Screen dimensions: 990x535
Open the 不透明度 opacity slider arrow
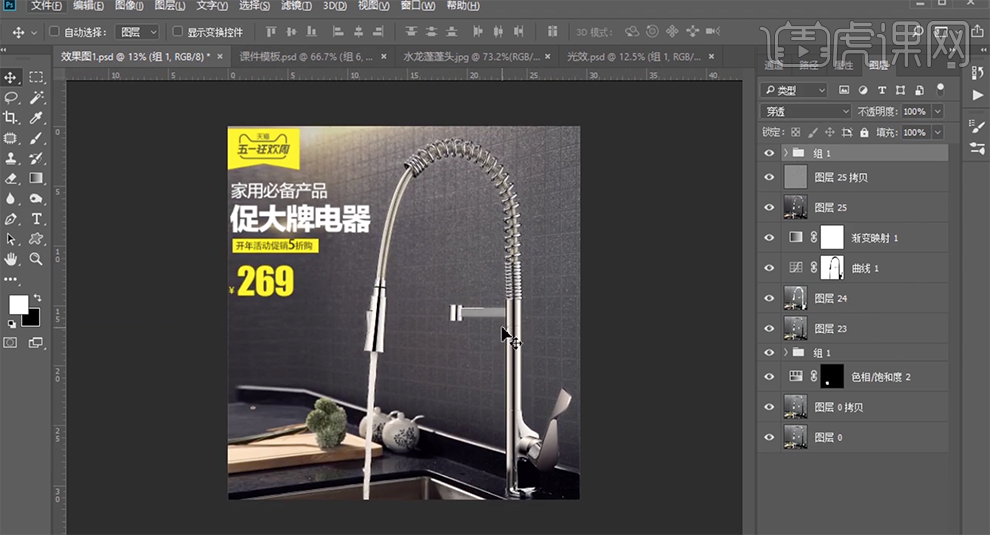pos(938,111)
